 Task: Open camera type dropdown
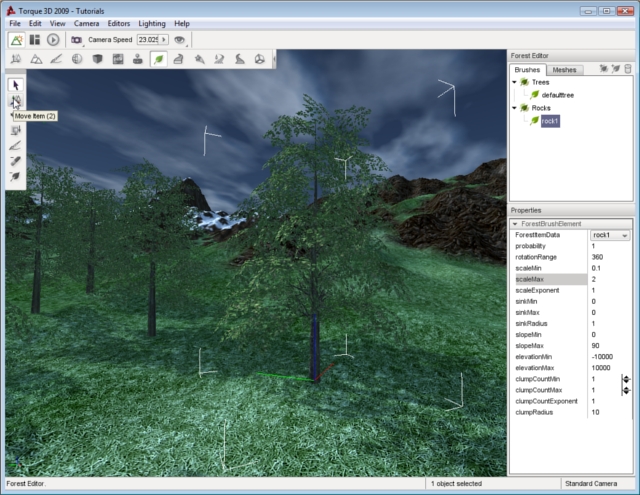click(x=79, y=39)
